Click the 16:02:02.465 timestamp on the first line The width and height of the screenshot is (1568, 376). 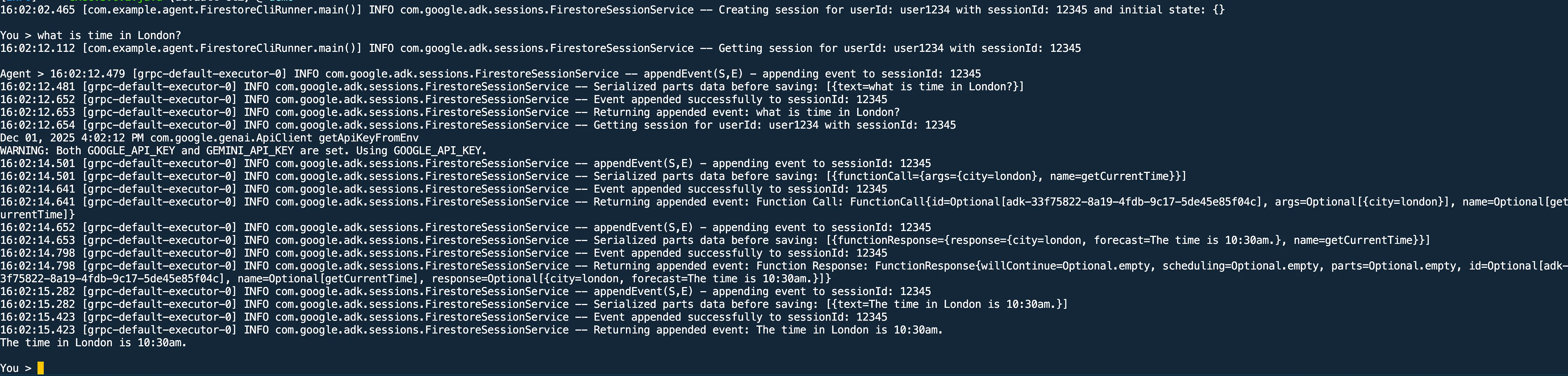[x=38, y=10]
